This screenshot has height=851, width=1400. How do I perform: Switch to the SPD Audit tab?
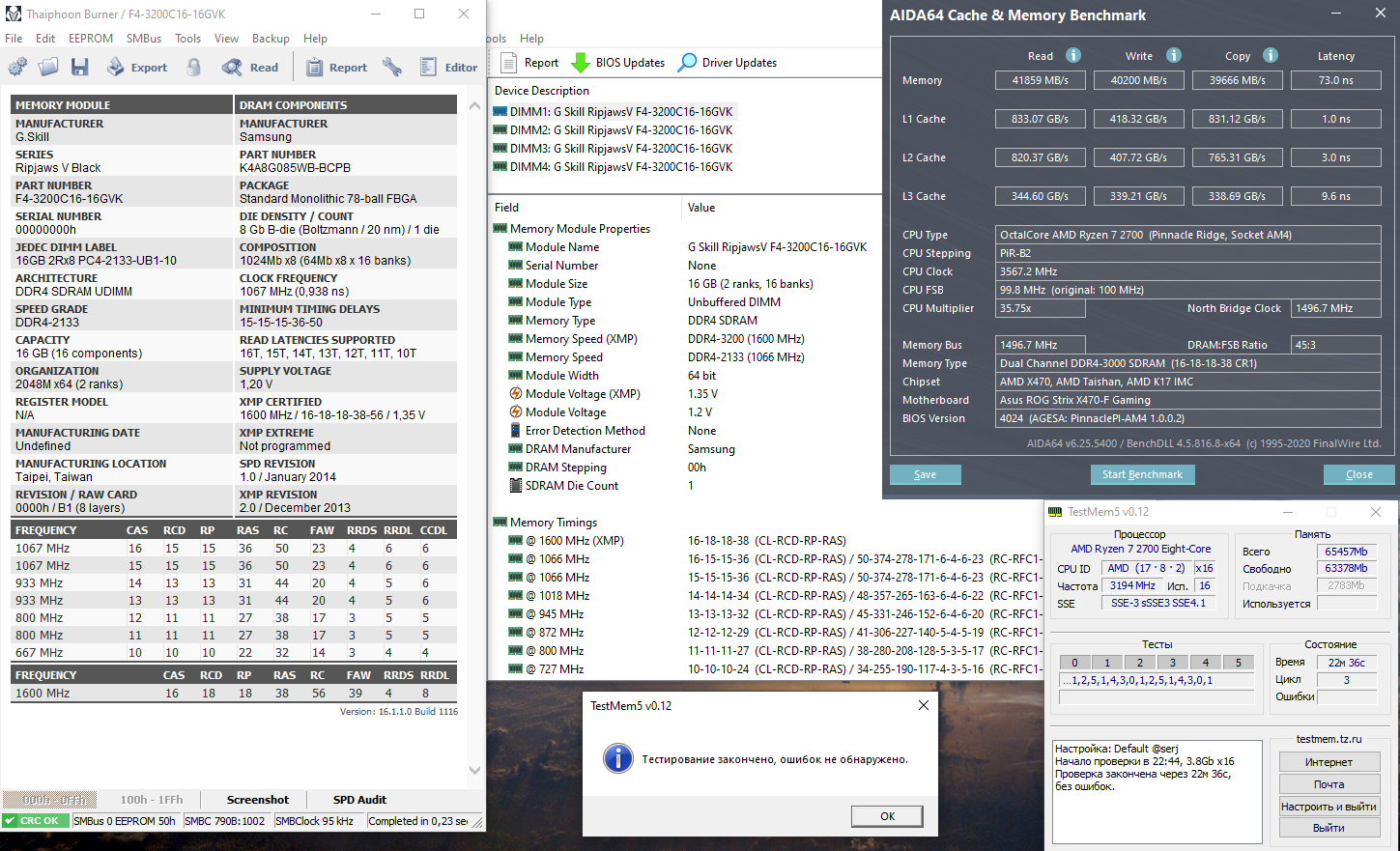pos(359,800)
